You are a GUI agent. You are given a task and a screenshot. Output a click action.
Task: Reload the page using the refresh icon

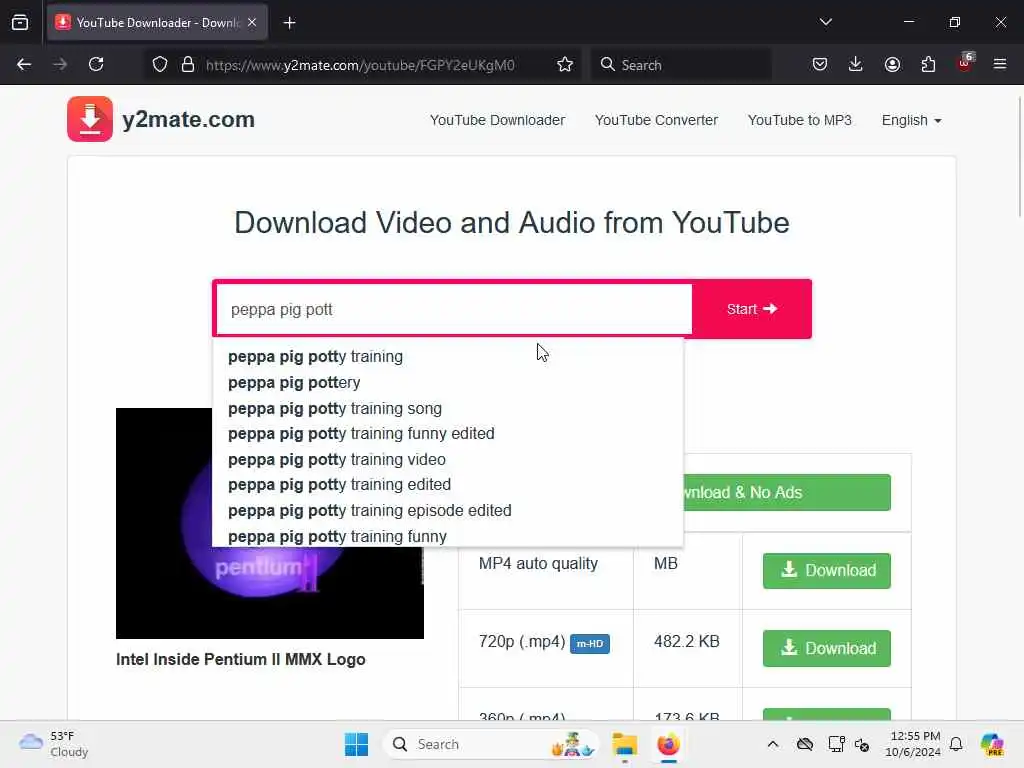point(96,64)
